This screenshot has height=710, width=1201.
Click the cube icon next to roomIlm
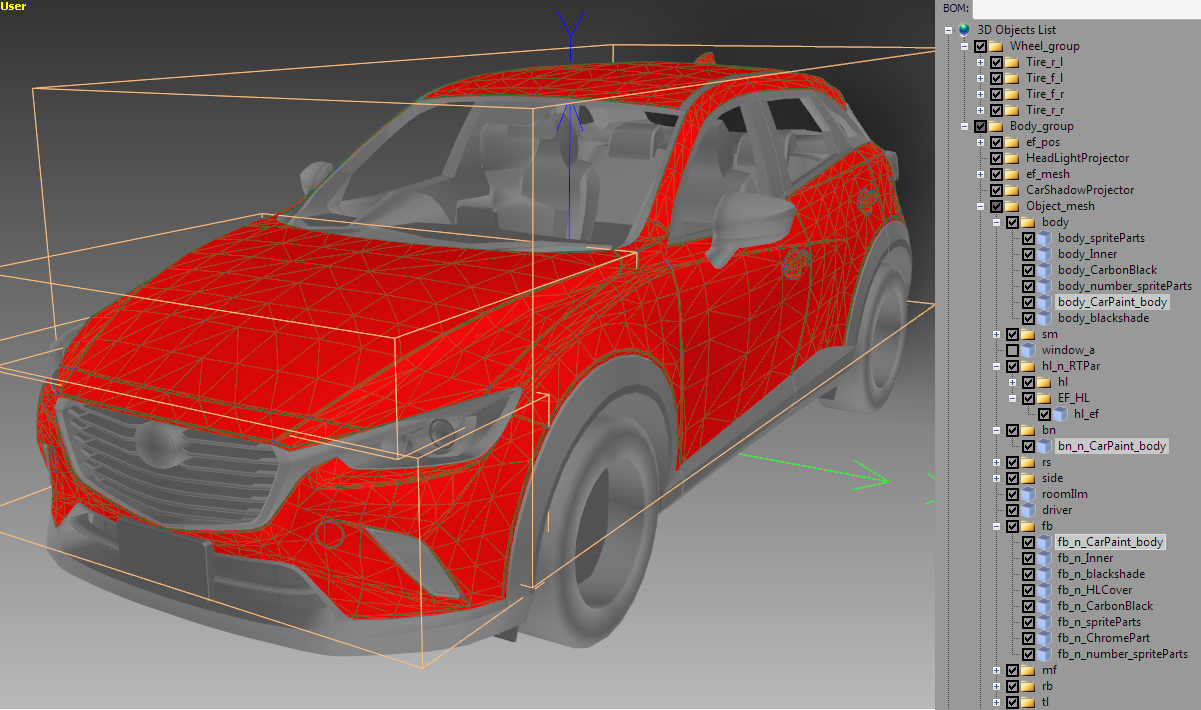(x=1028, y=494)
